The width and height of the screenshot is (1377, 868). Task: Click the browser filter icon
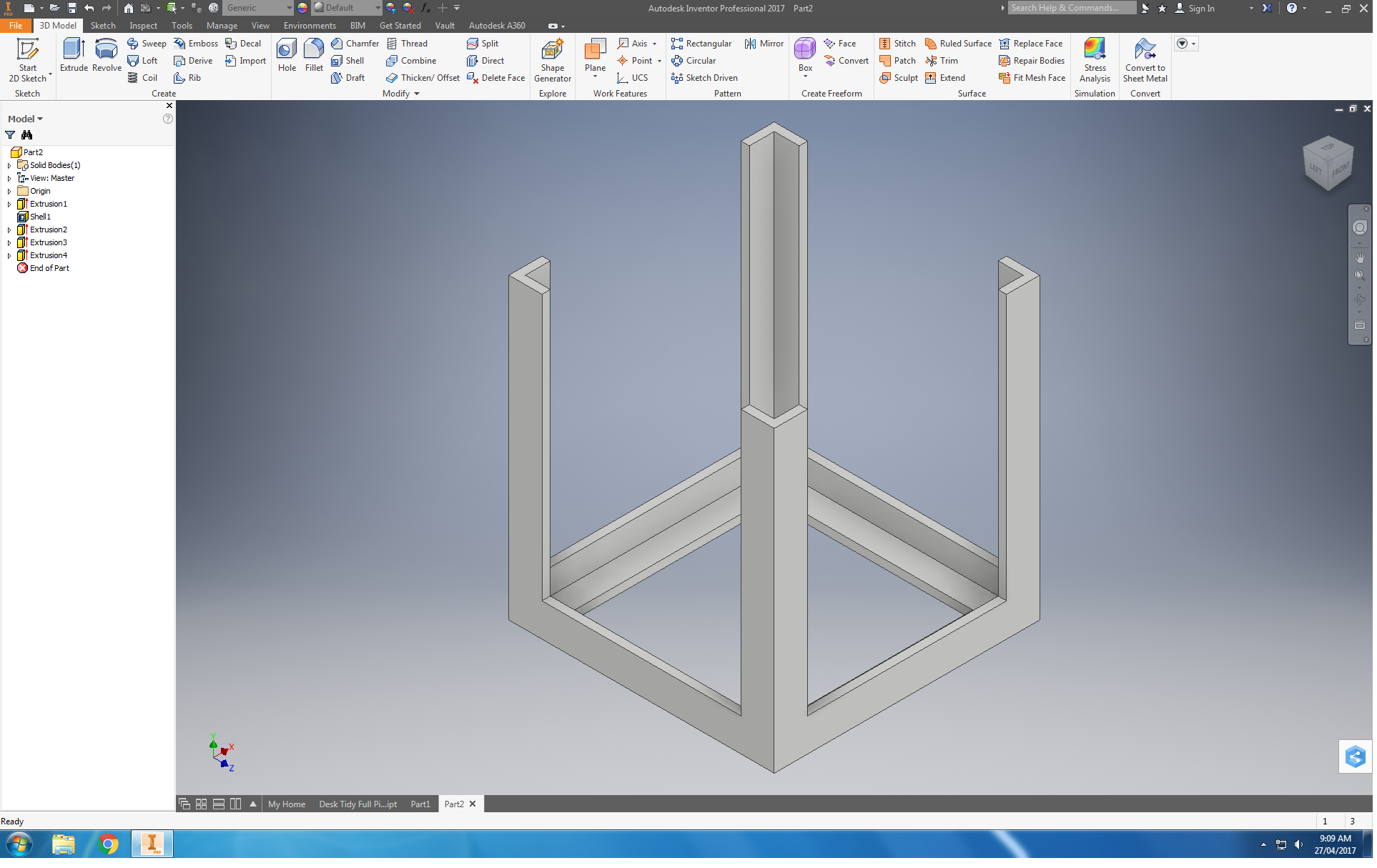(x=10, y=135)
